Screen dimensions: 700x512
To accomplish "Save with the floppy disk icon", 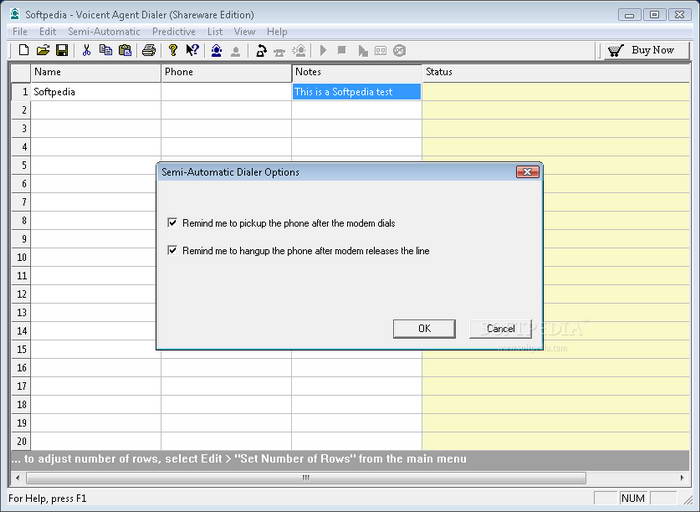I will pos(62,50).
